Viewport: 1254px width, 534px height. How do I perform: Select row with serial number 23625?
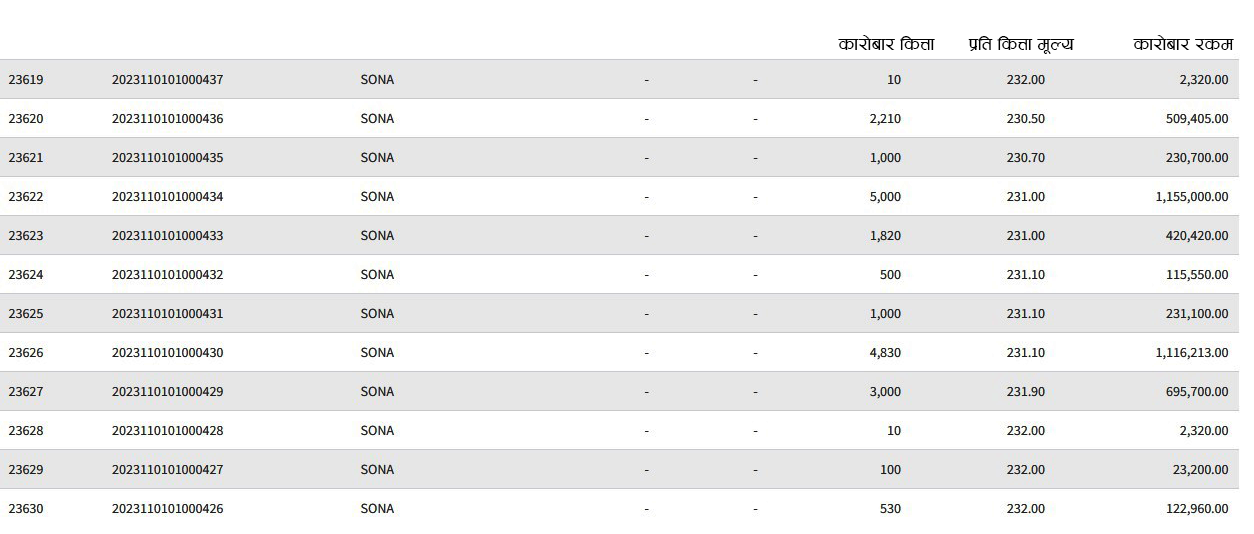tap(619, 313)
